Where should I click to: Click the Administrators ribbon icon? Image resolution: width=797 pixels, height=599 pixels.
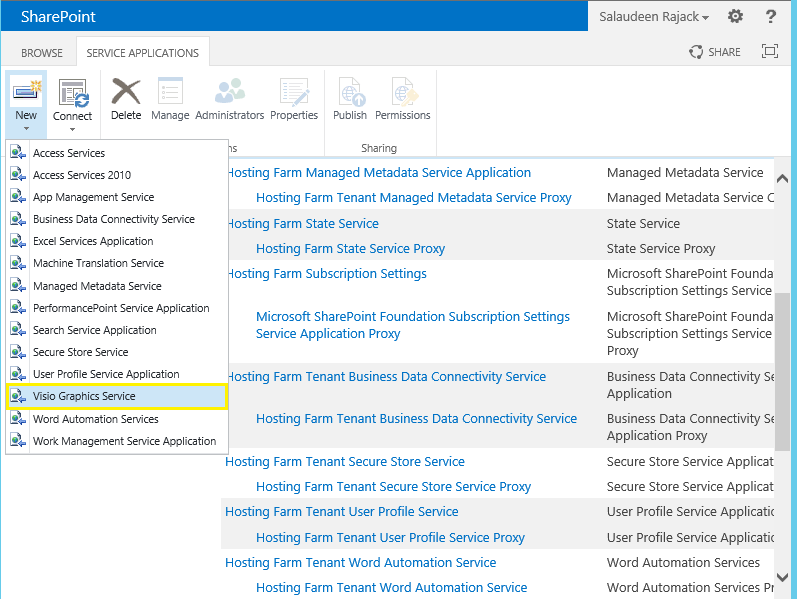click(x=229, y=91)
